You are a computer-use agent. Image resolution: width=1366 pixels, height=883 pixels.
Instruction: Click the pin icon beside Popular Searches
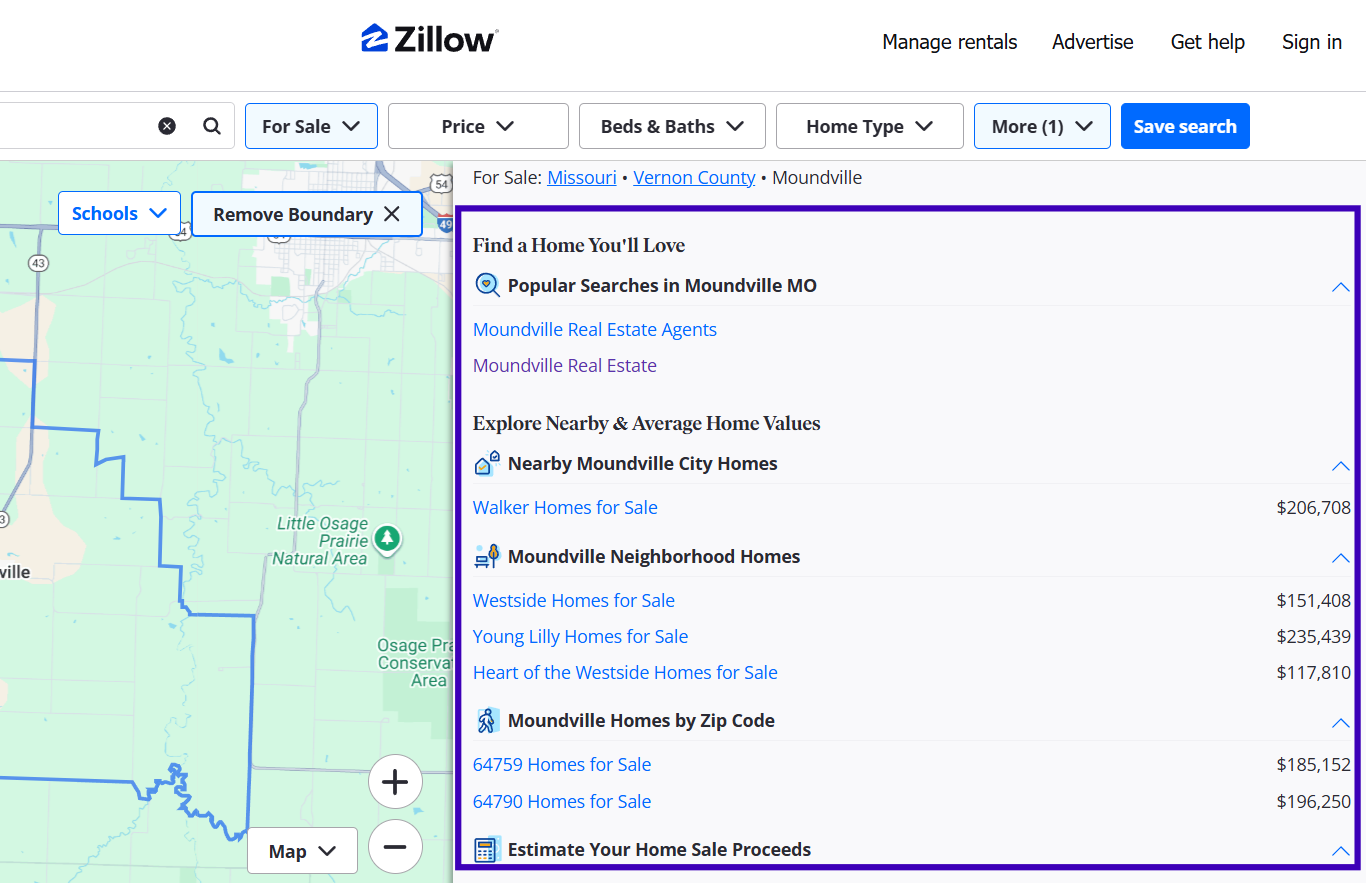coord(487,284)
